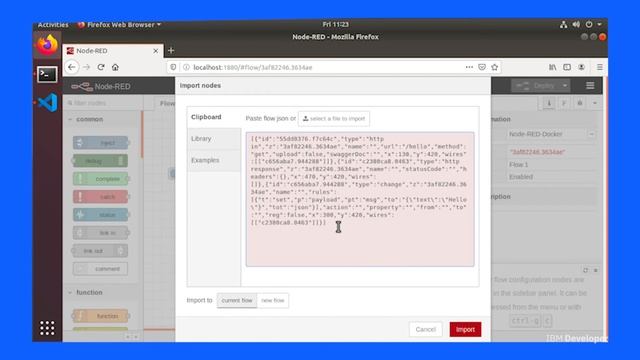Open Terminal from Ubuntu dock
This screenshot has width=640, height=360.
click(x=47, y=74)
